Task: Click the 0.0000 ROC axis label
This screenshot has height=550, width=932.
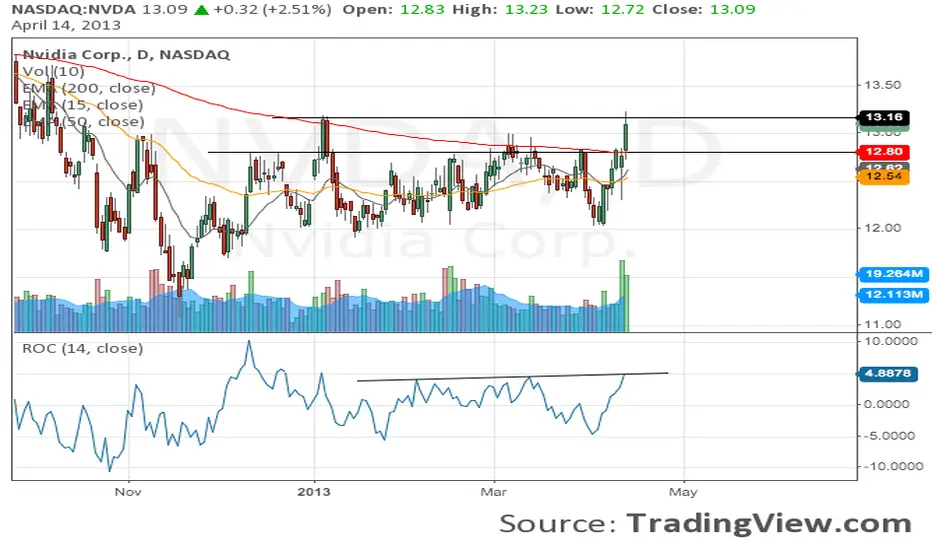Action: (x=886, y=404)
